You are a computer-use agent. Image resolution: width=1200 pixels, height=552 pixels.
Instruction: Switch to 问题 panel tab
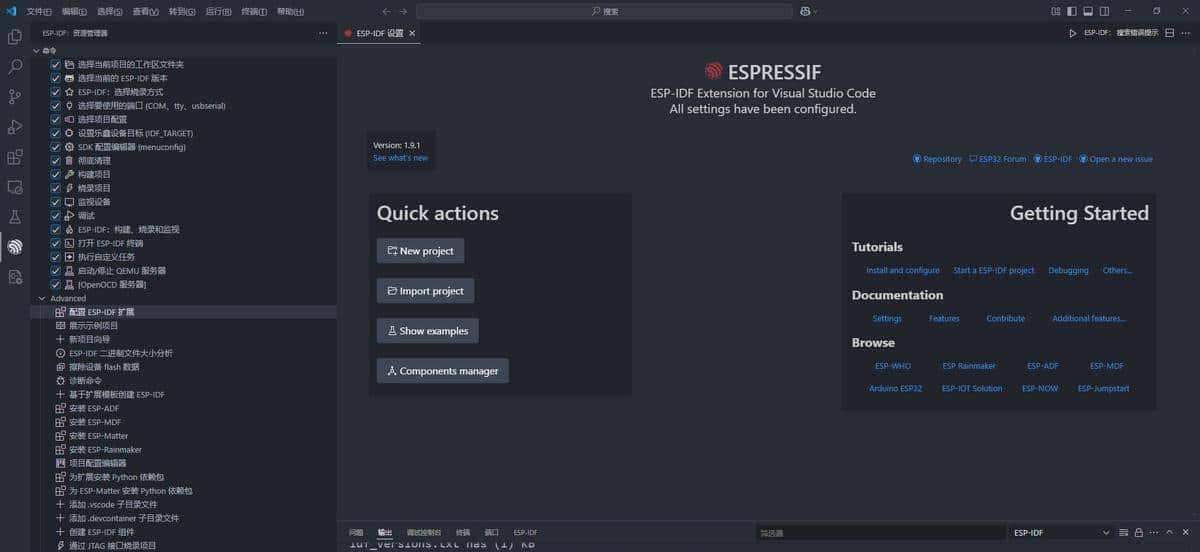[x=356, y=533]
